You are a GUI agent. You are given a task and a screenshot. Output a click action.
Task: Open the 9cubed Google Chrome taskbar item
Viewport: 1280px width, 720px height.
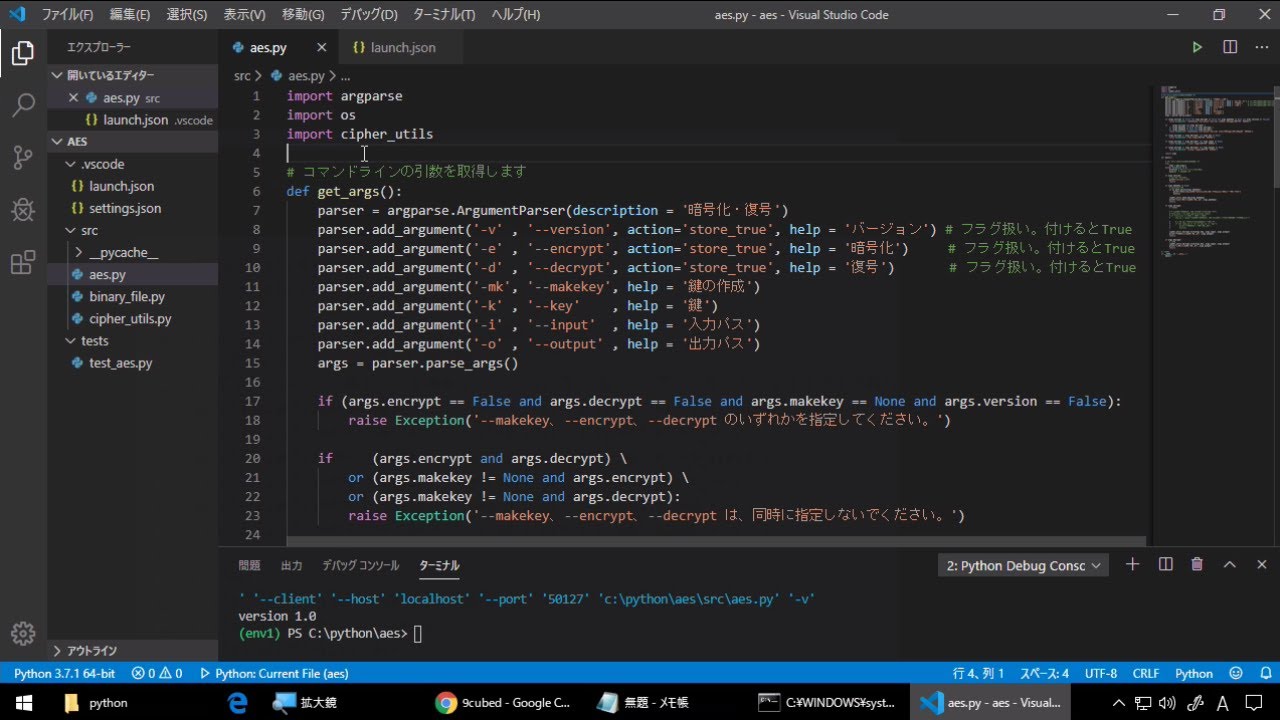[505, 703]
